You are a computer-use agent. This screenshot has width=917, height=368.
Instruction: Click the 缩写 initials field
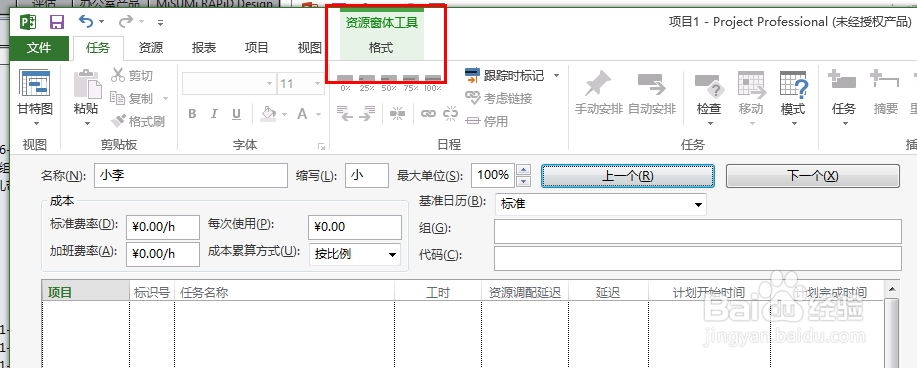click(367, 175)
